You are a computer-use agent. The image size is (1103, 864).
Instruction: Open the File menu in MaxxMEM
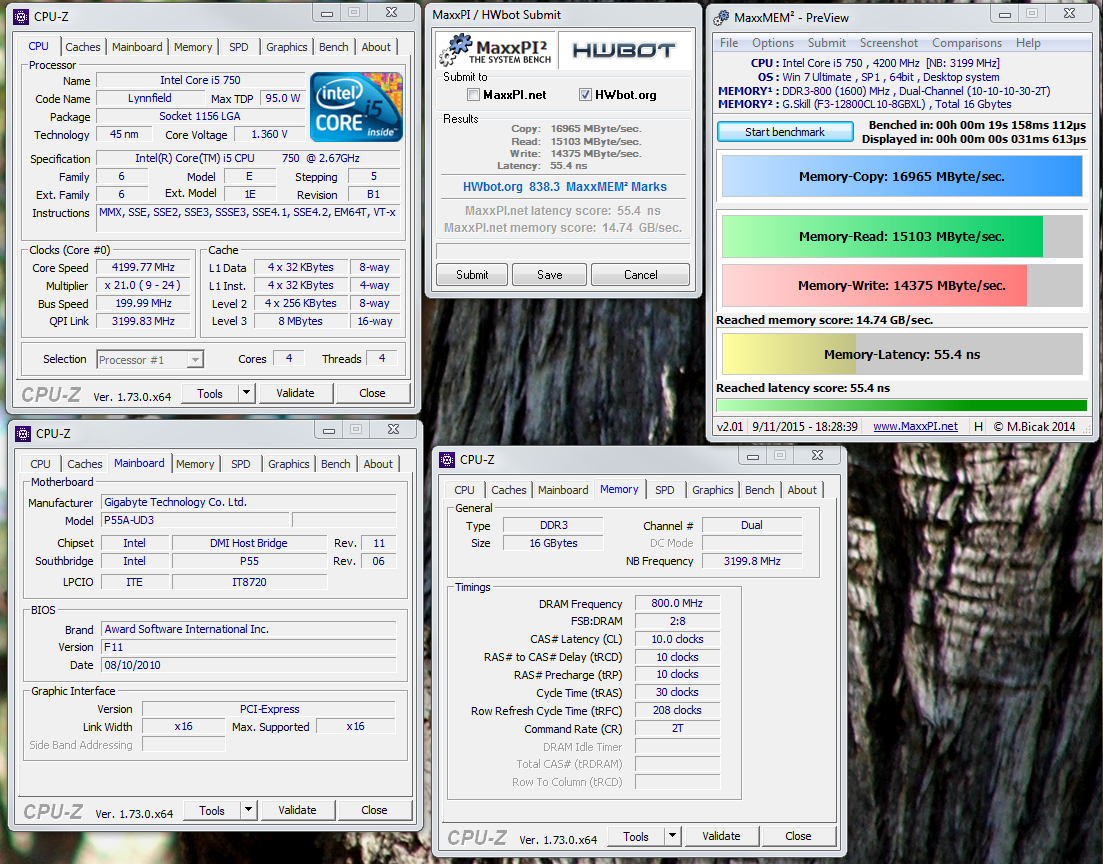[x=729, y=43]
